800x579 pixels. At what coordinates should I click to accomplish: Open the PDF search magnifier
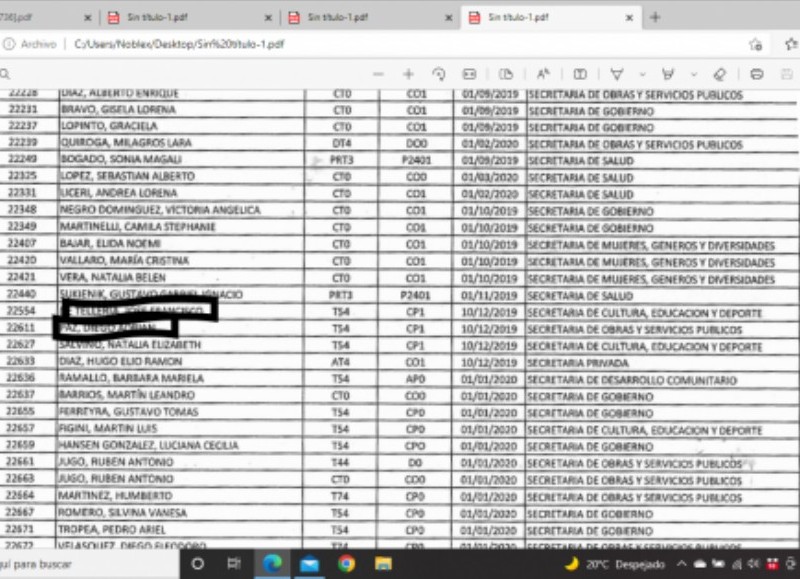coord(5,74)
